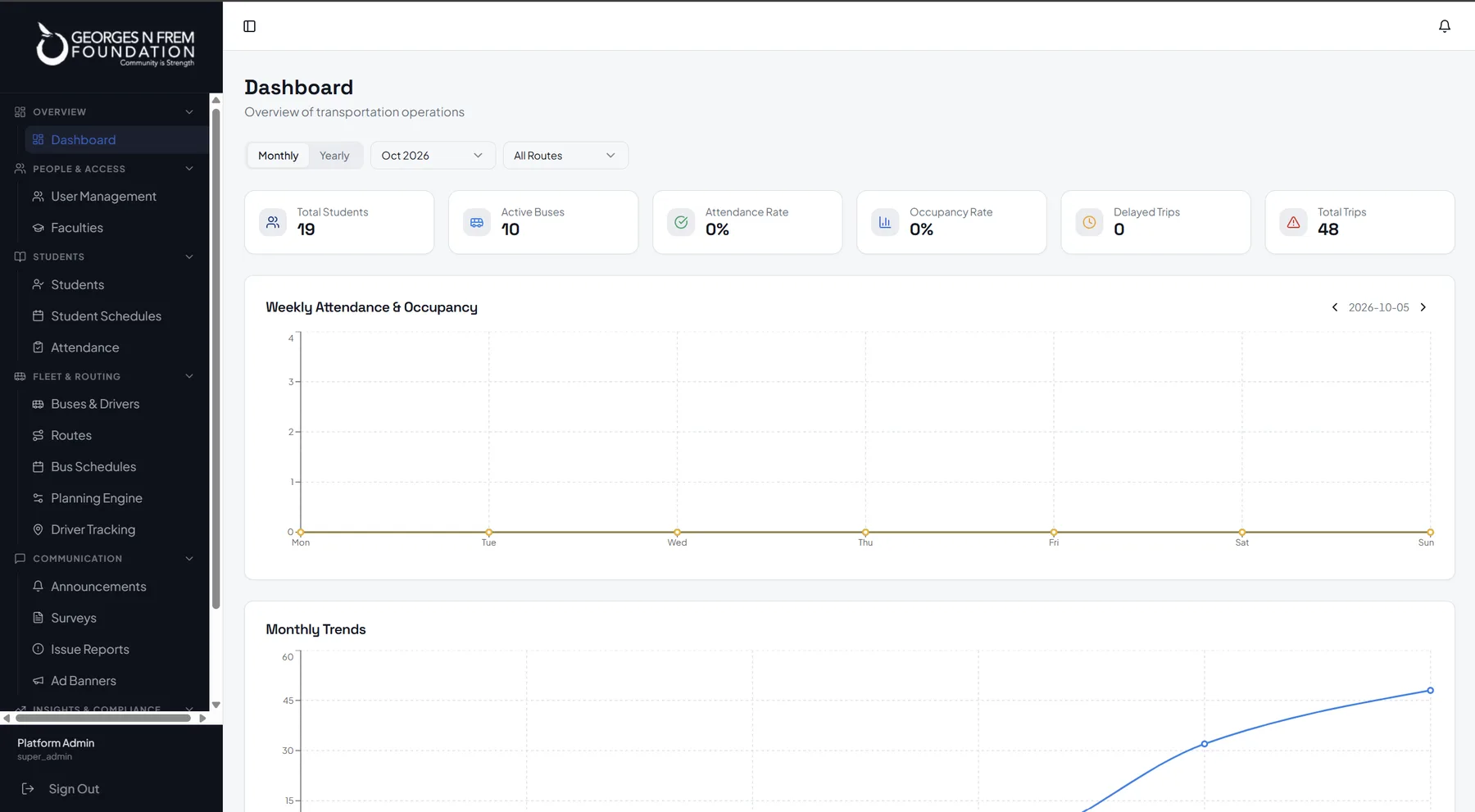Image resolution: width=1475 pixels, height=812 pixels.
Task: Click the Sign Out icon
Action: [x=28, y=788]
